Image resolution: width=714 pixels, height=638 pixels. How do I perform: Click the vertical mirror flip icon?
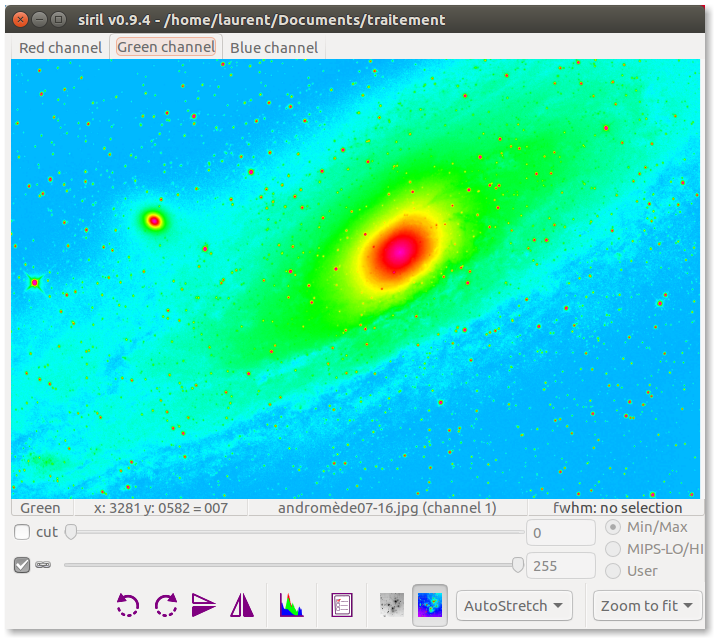(204, 605)
